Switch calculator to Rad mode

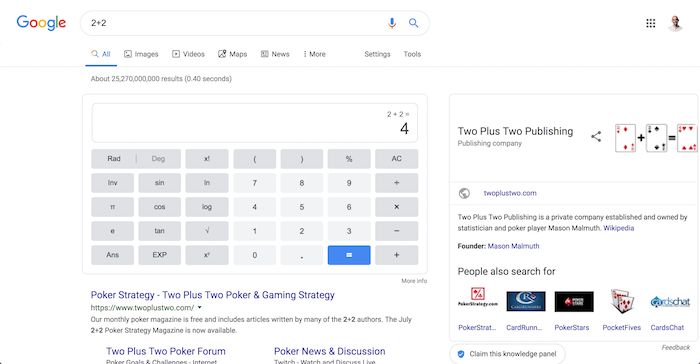pos(114,159)
